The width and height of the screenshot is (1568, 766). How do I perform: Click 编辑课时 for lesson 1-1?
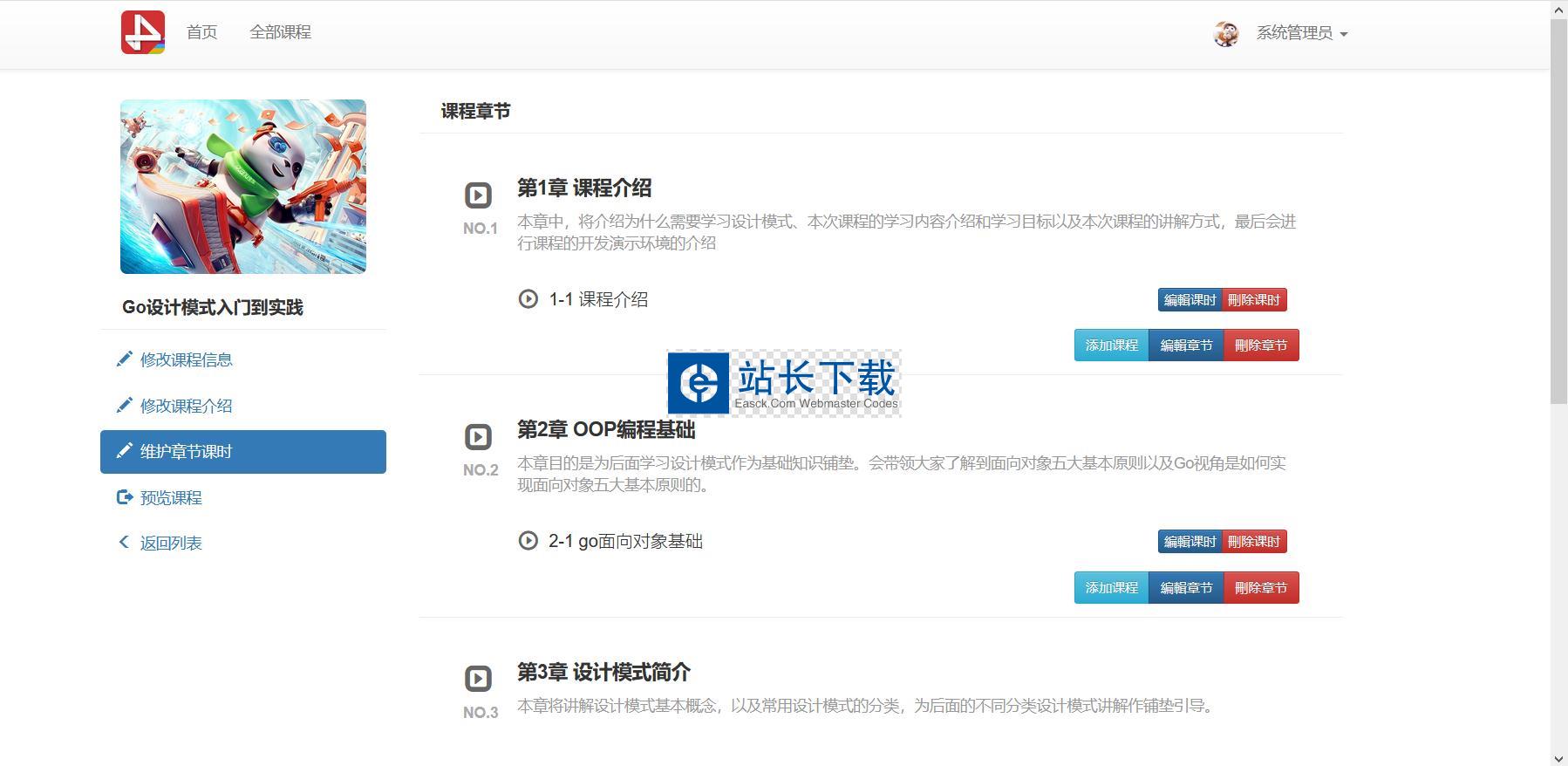point(1190,300)
